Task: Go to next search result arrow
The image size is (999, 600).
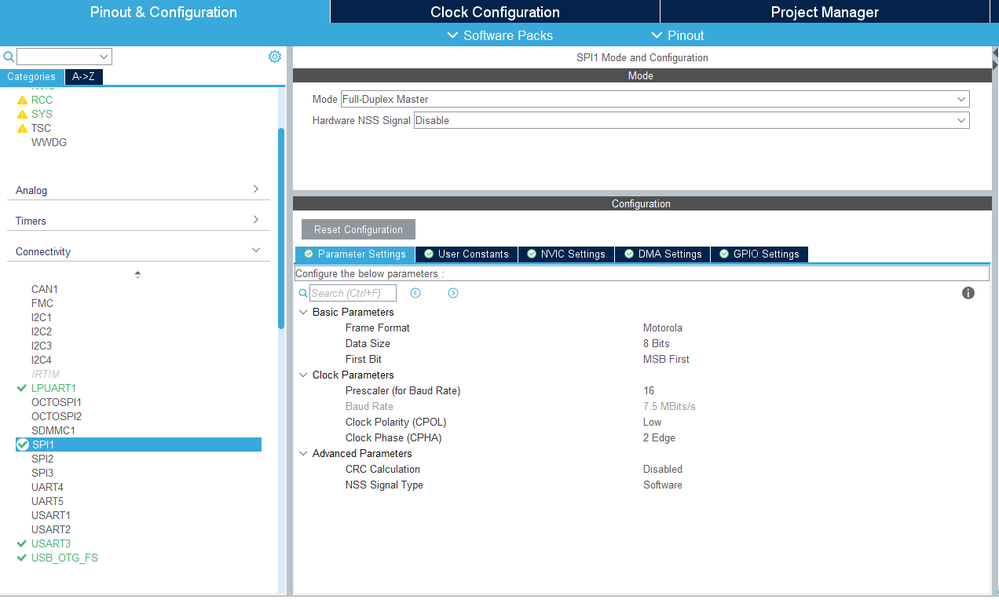Action: tap(453, 293)
